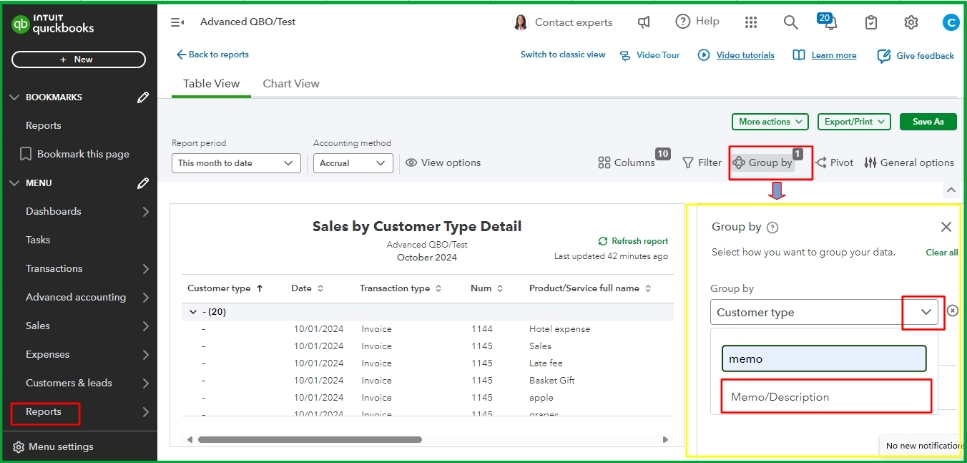Click the Save As button
Viewport: 967px width, 463px height.
tap(927, 122)
